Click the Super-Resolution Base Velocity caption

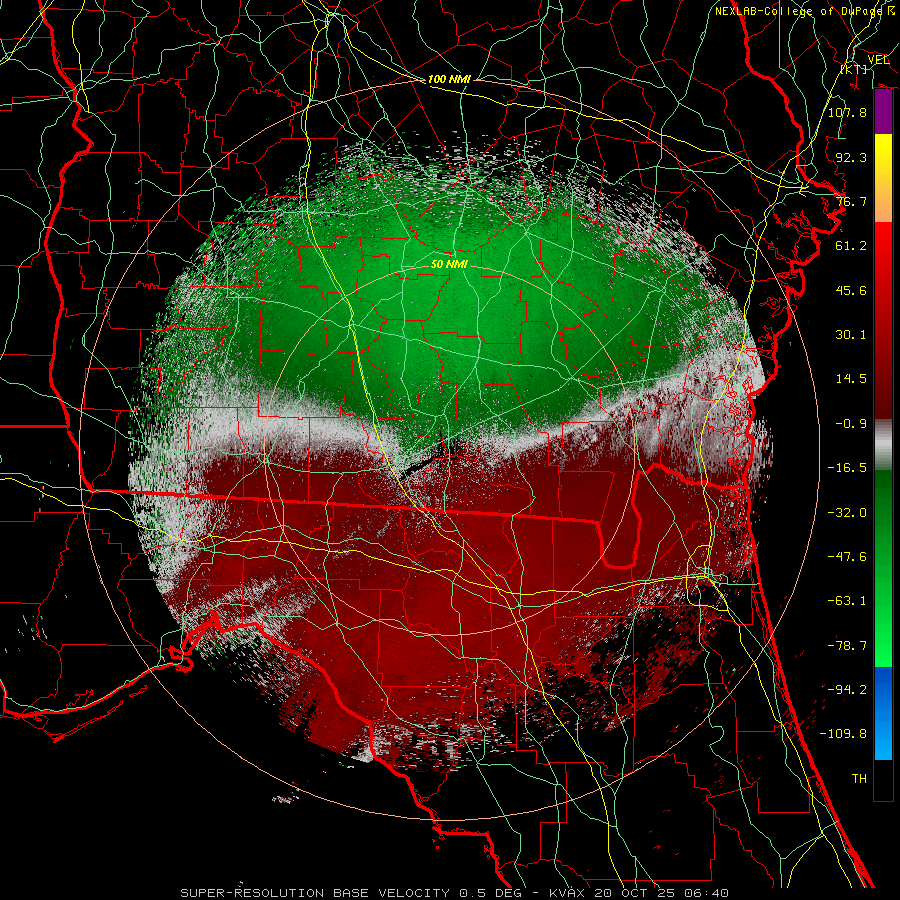pos(455,893)
